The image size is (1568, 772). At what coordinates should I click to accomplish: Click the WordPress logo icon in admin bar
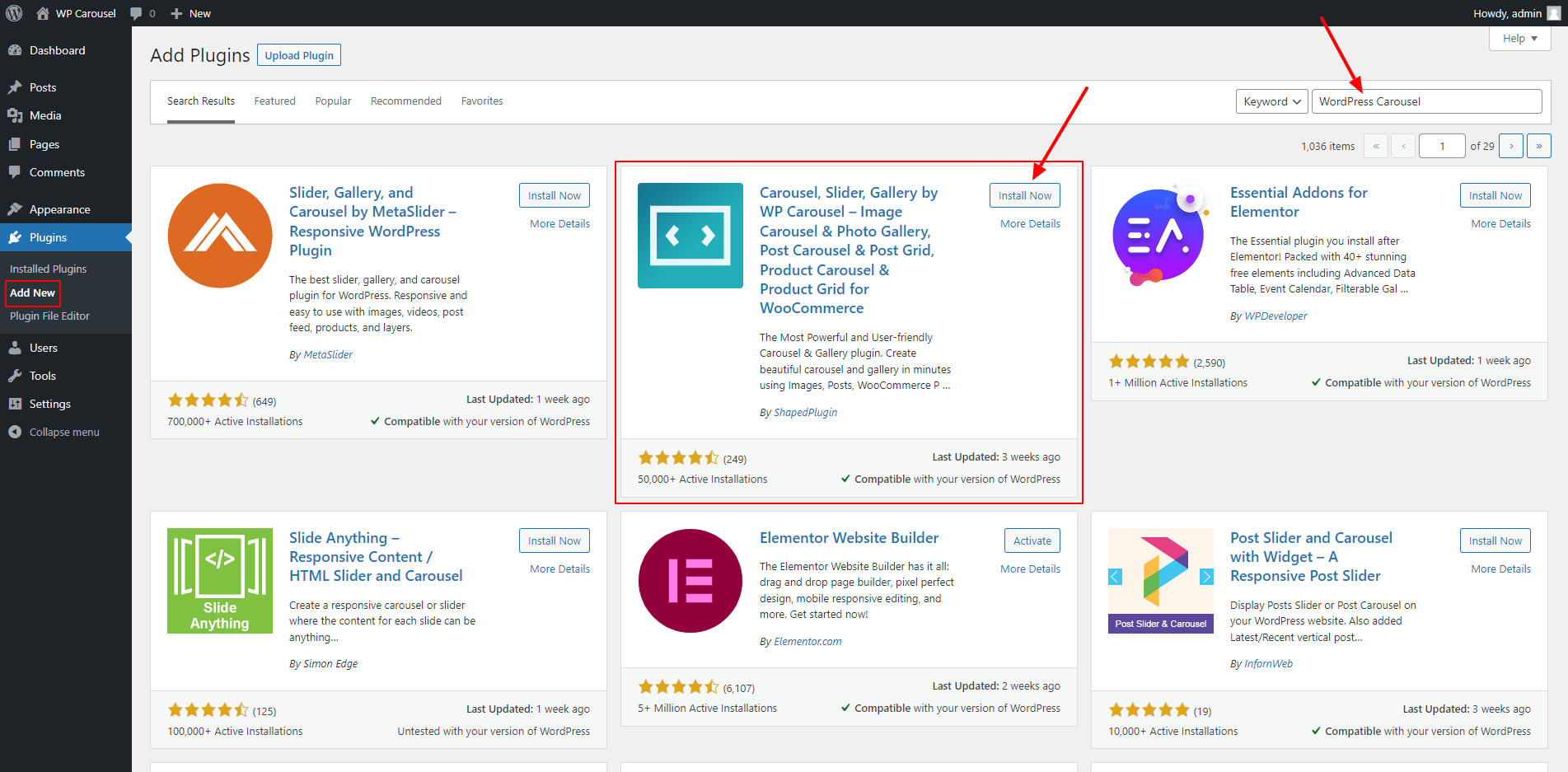(14, 13)
